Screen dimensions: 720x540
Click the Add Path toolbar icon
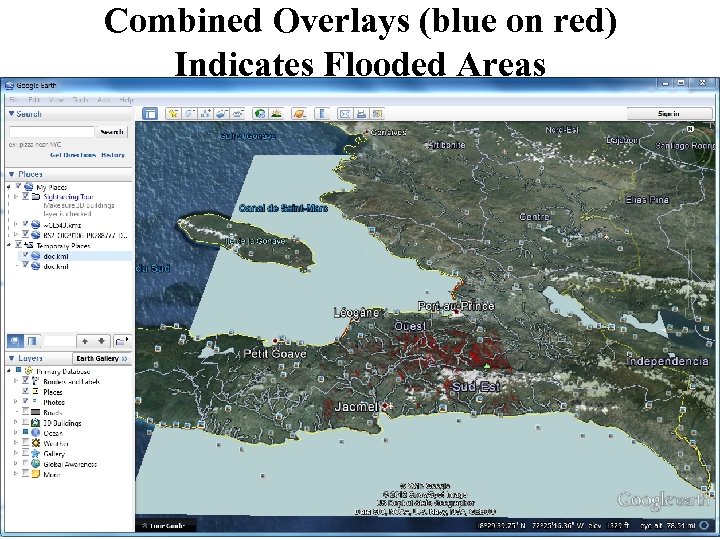(x=205, y=113)
